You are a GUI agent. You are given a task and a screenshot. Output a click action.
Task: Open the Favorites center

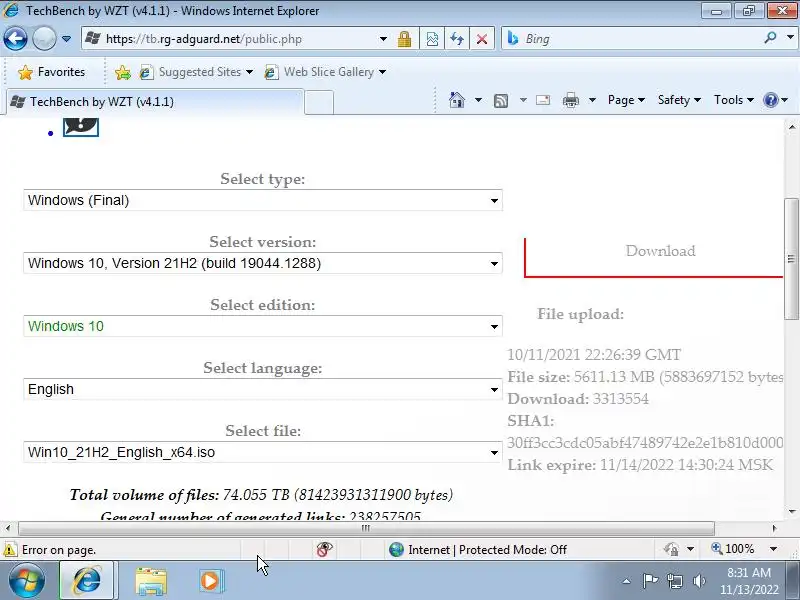pos(51,72)
